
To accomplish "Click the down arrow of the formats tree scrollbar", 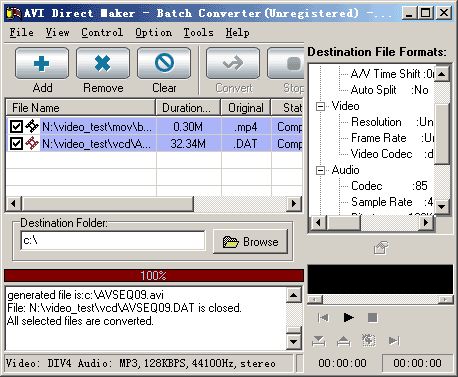I will 442,207.
